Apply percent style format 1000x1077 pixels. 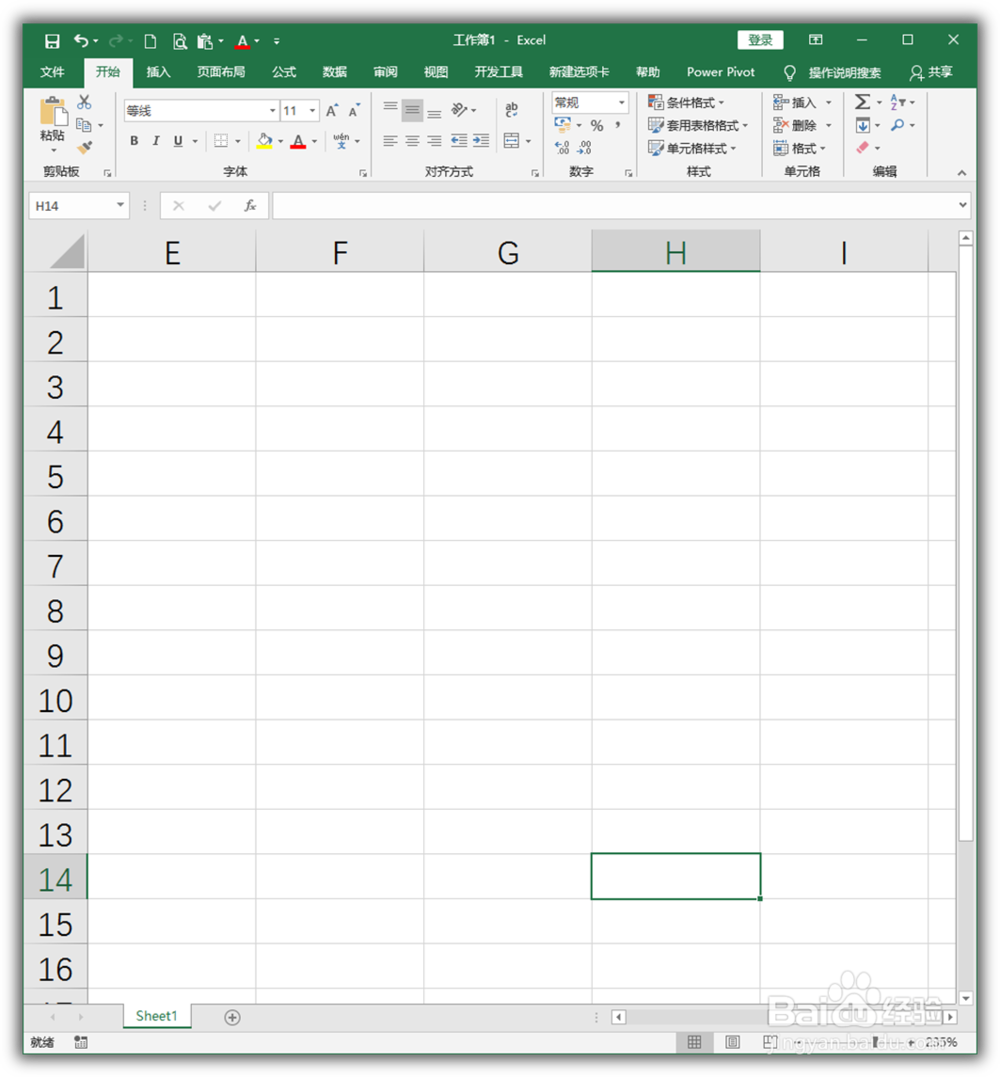pos(597,126)
